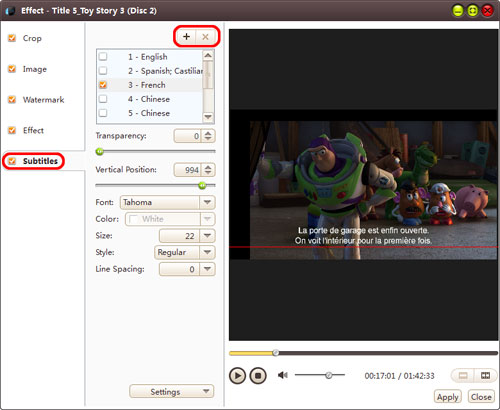The height and width of the screenshot is (410, 500).
Task: Switch to the Effect tab
Action: 33,130
